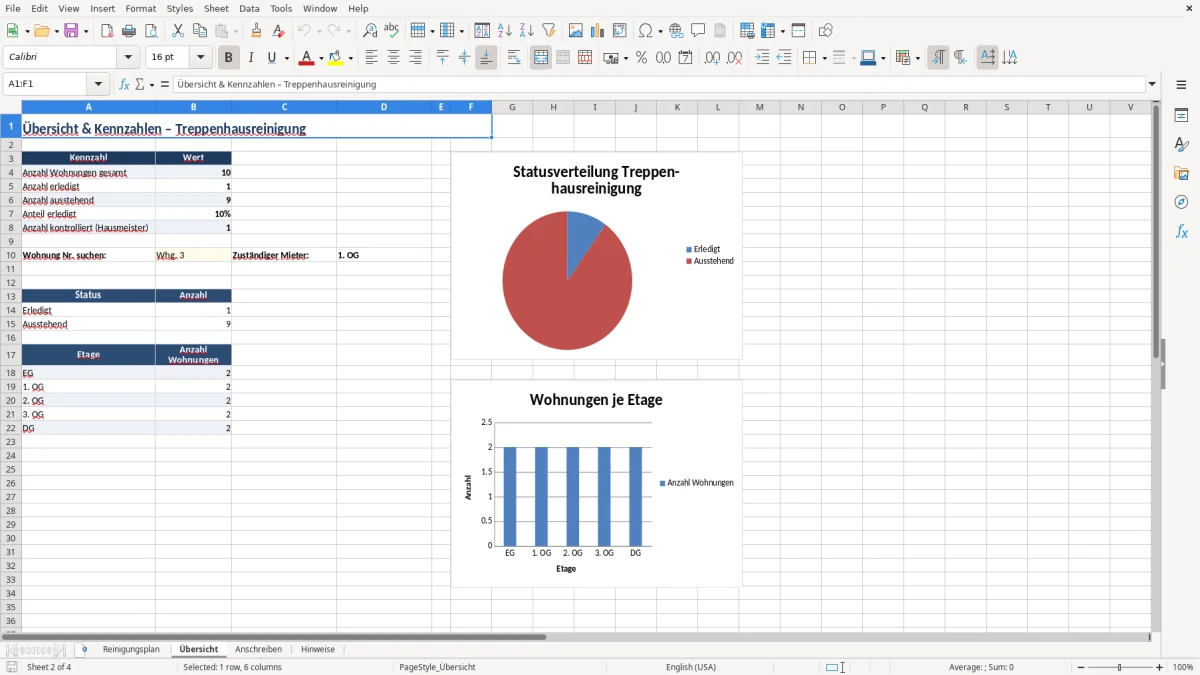The height and width of the screenshot is (675, 1200).
Task: Apply percent number format
Action: (x=642, y=58)
